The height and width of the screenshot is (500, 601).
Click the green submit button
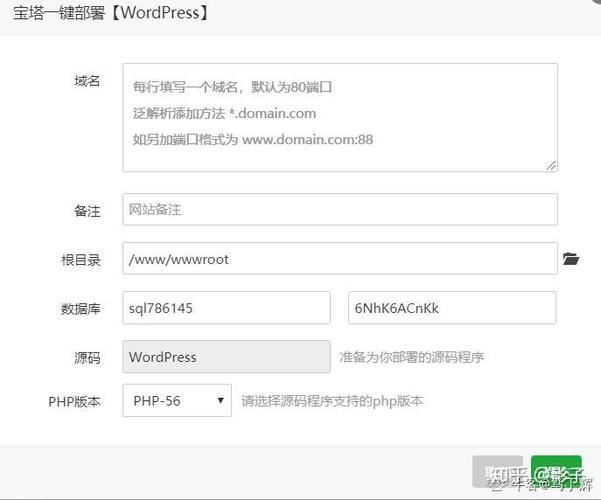click(x=556, y=472)
